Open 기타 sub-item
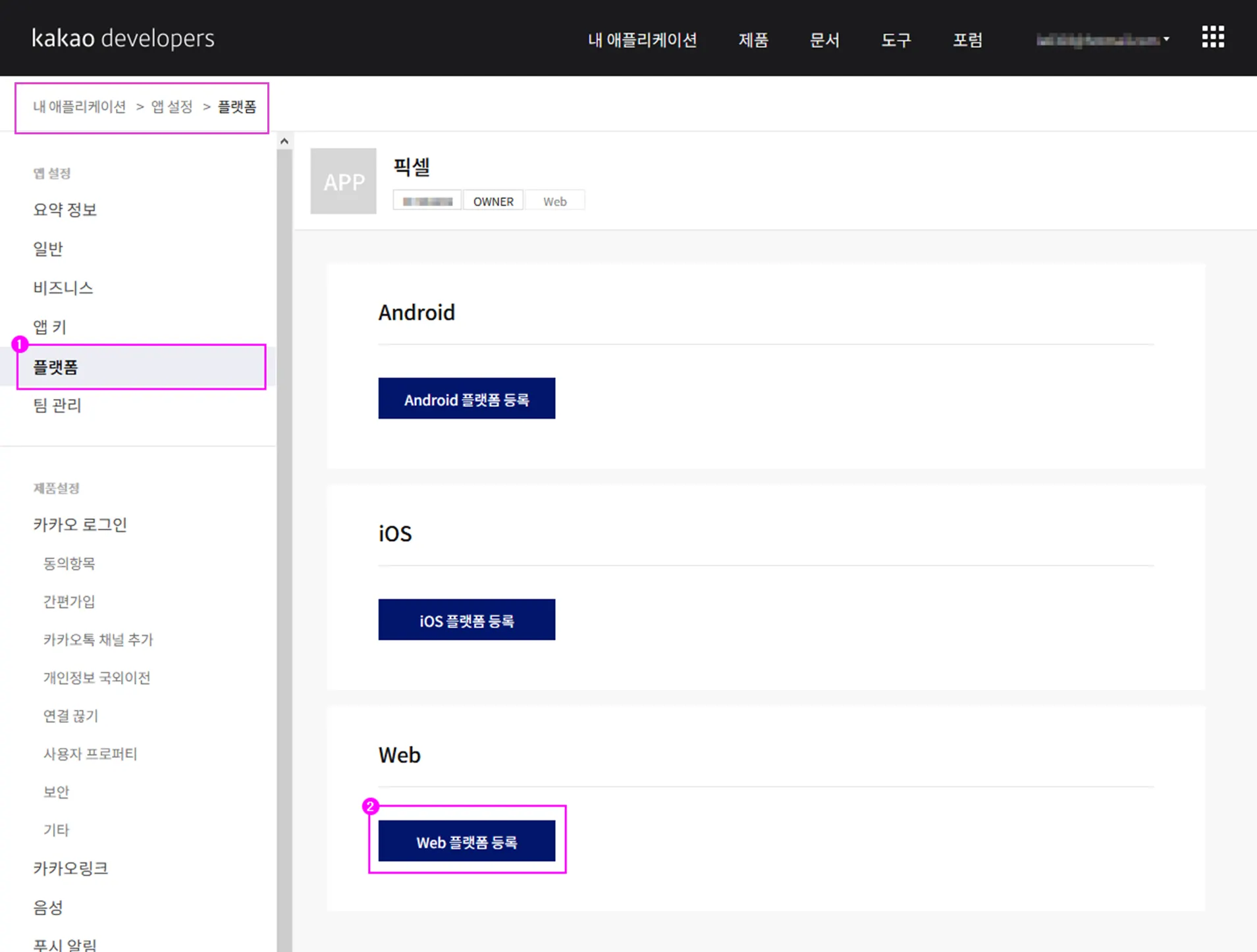The width and height of the screenshot is (1257, 952). (56, 830)
